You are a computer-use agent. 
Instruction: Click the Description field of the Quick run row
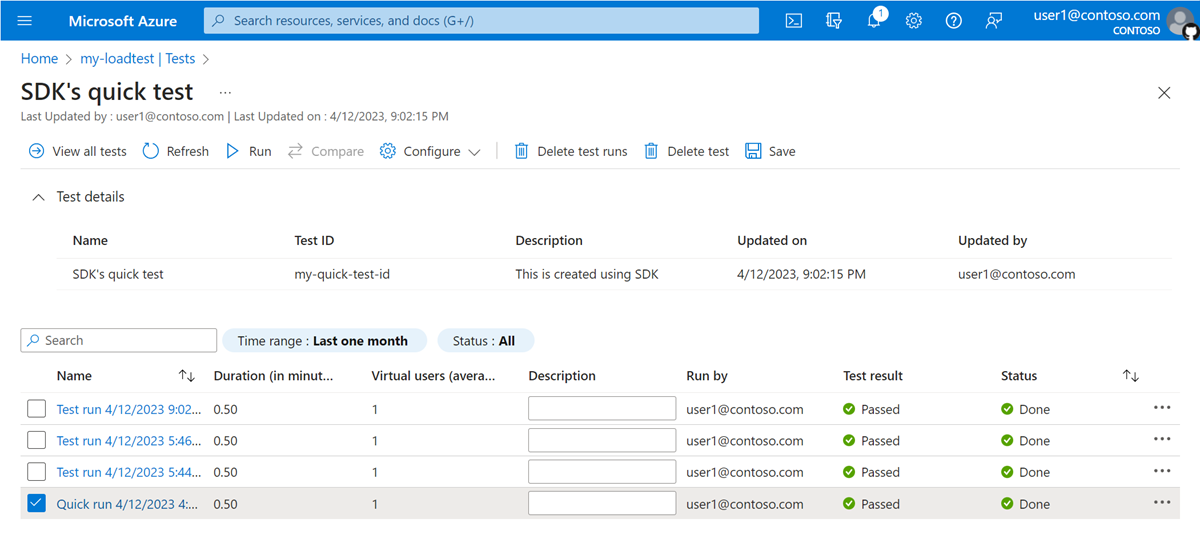pos(602,503)
